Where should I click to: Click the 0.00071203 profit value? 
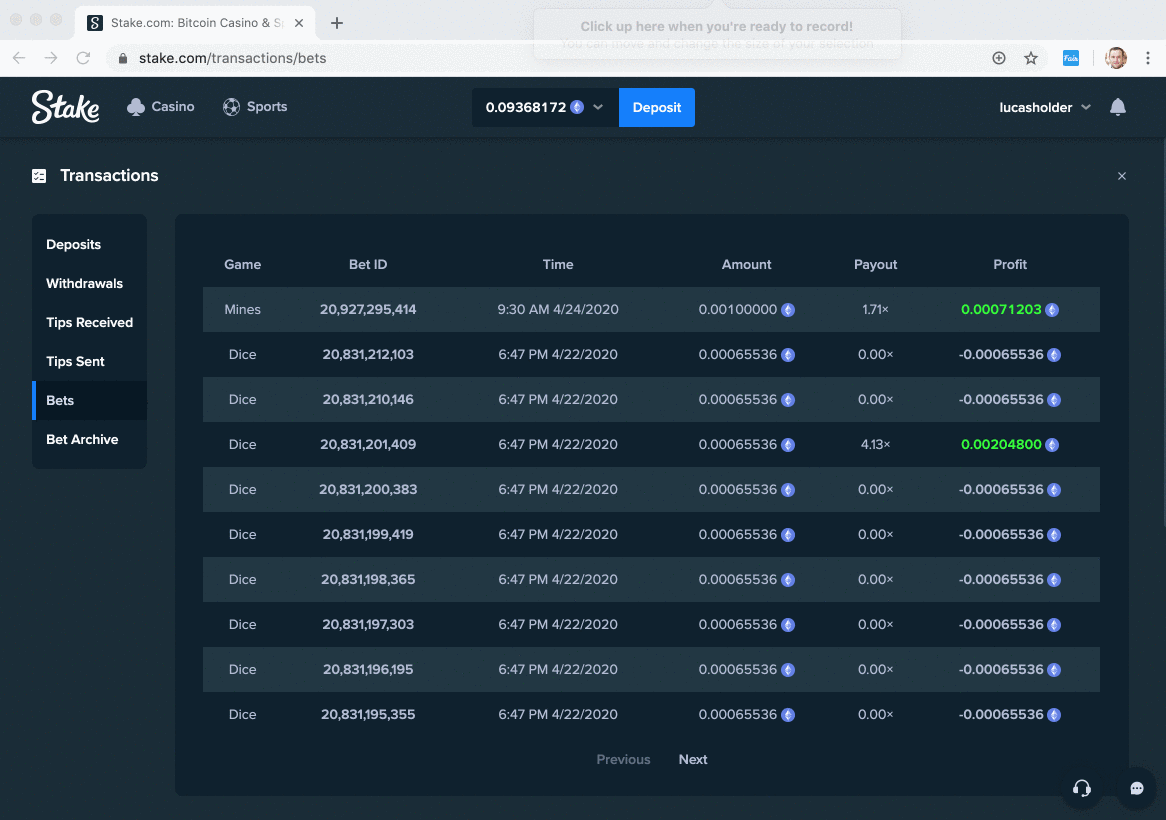click(x=1001, y=309)
